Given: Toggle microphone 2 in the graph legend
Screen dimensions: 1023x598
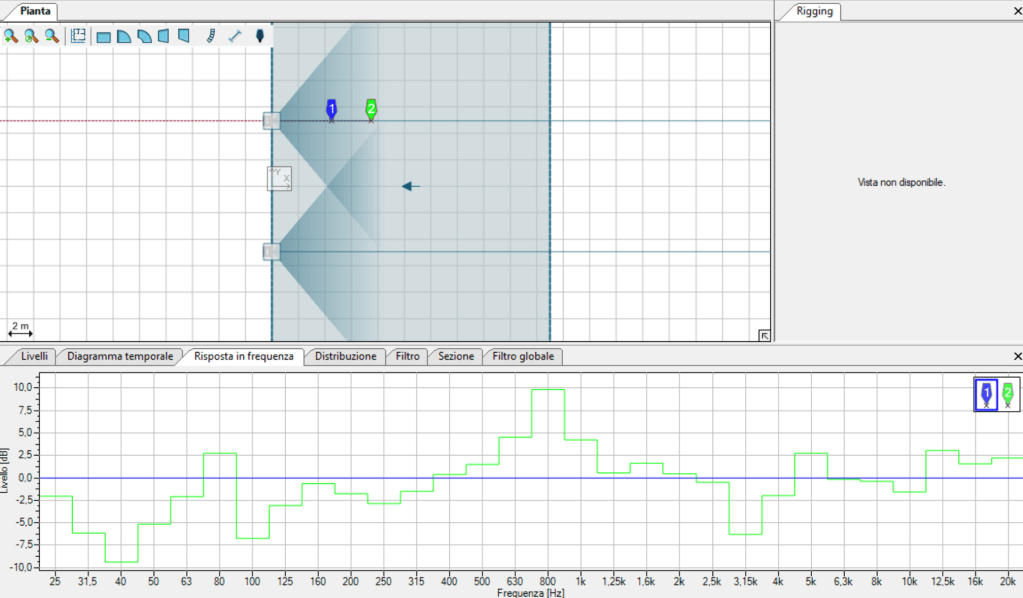Looking at the screenshot, I should (1007, 394).
